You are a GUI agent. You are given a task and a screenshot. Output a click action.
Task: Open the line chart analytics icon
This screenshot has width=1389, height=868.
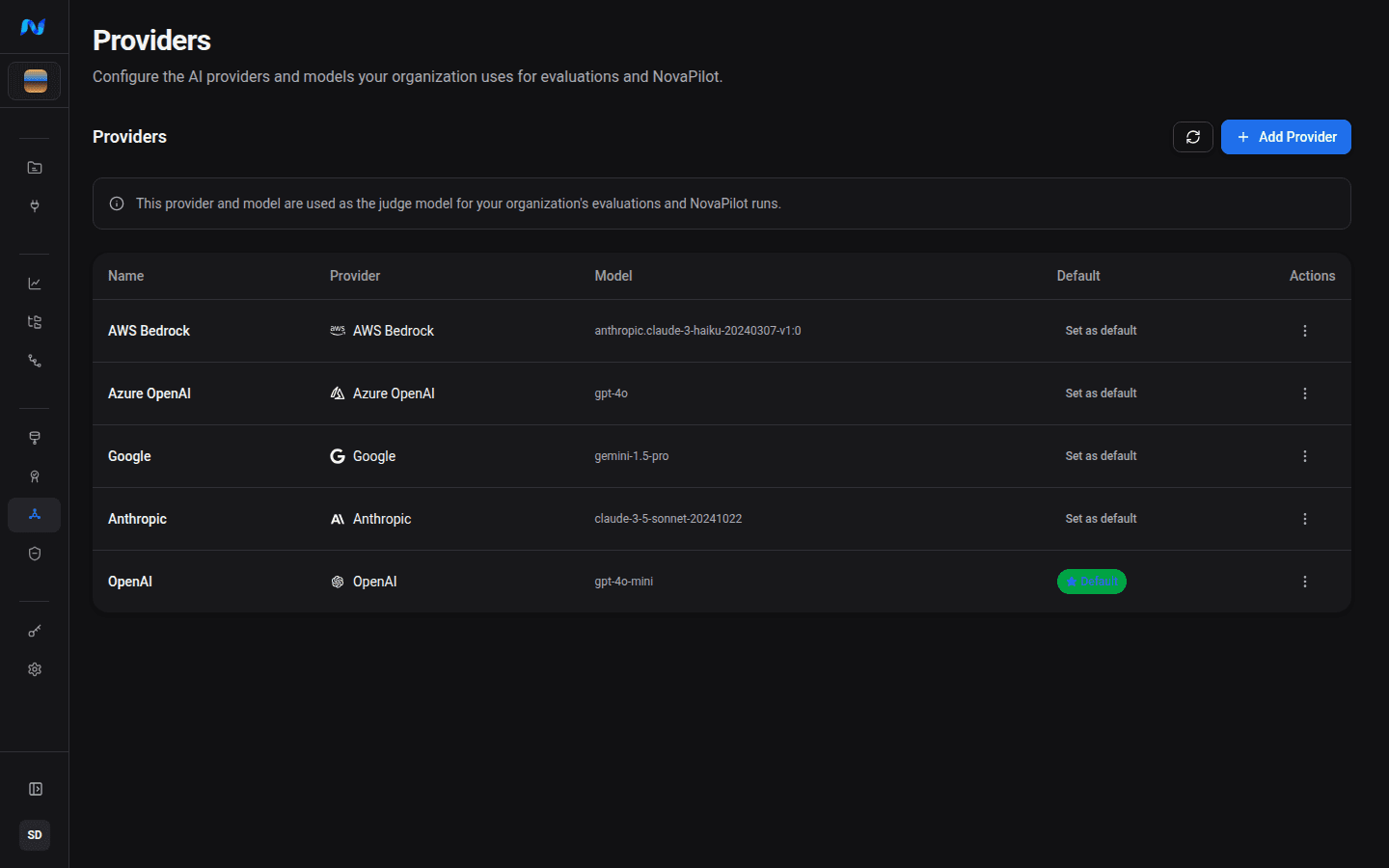click(35, 284)
